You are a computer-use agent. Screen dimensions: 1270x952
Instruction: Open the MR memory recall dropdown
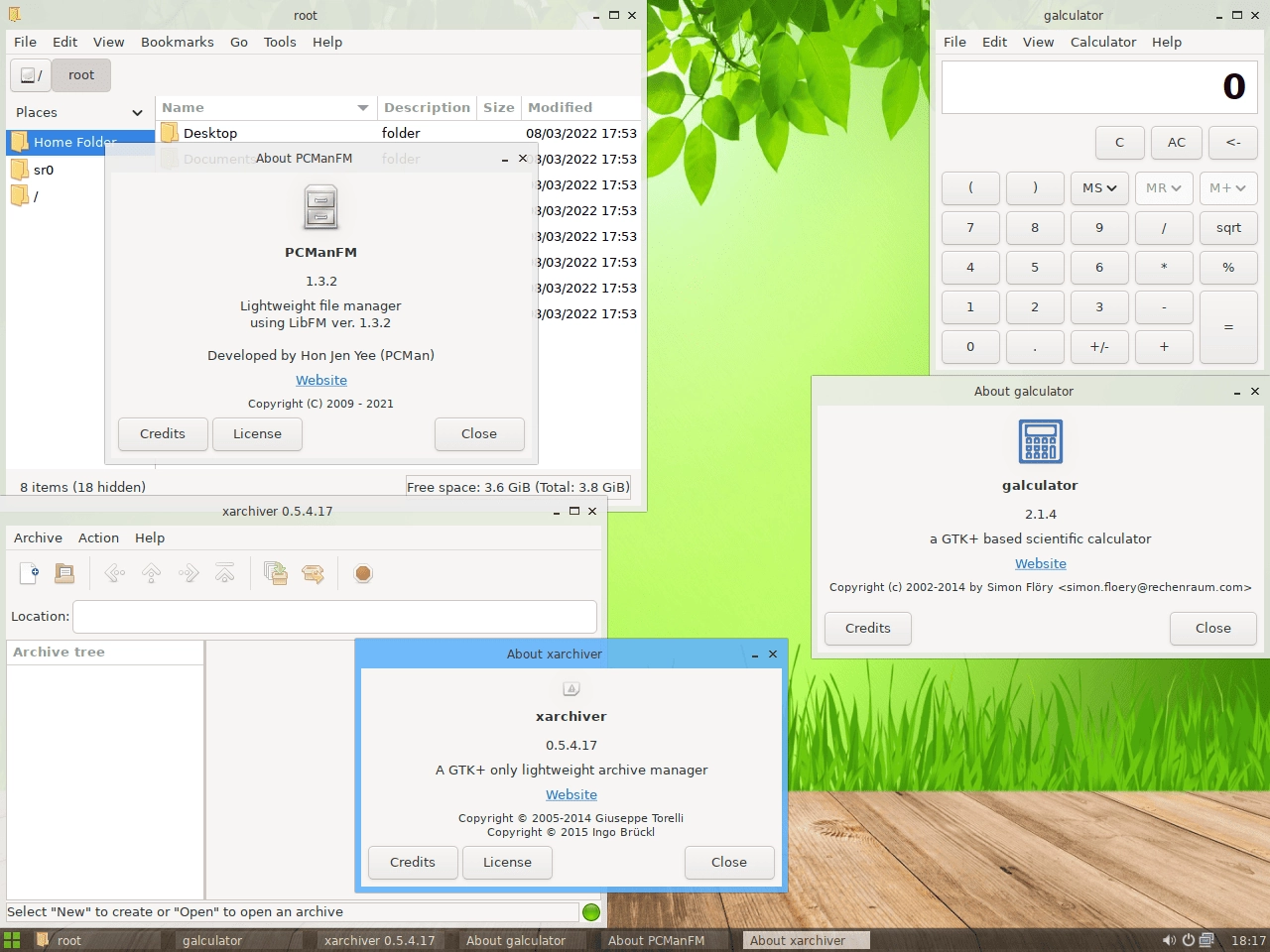point(1164,188)
